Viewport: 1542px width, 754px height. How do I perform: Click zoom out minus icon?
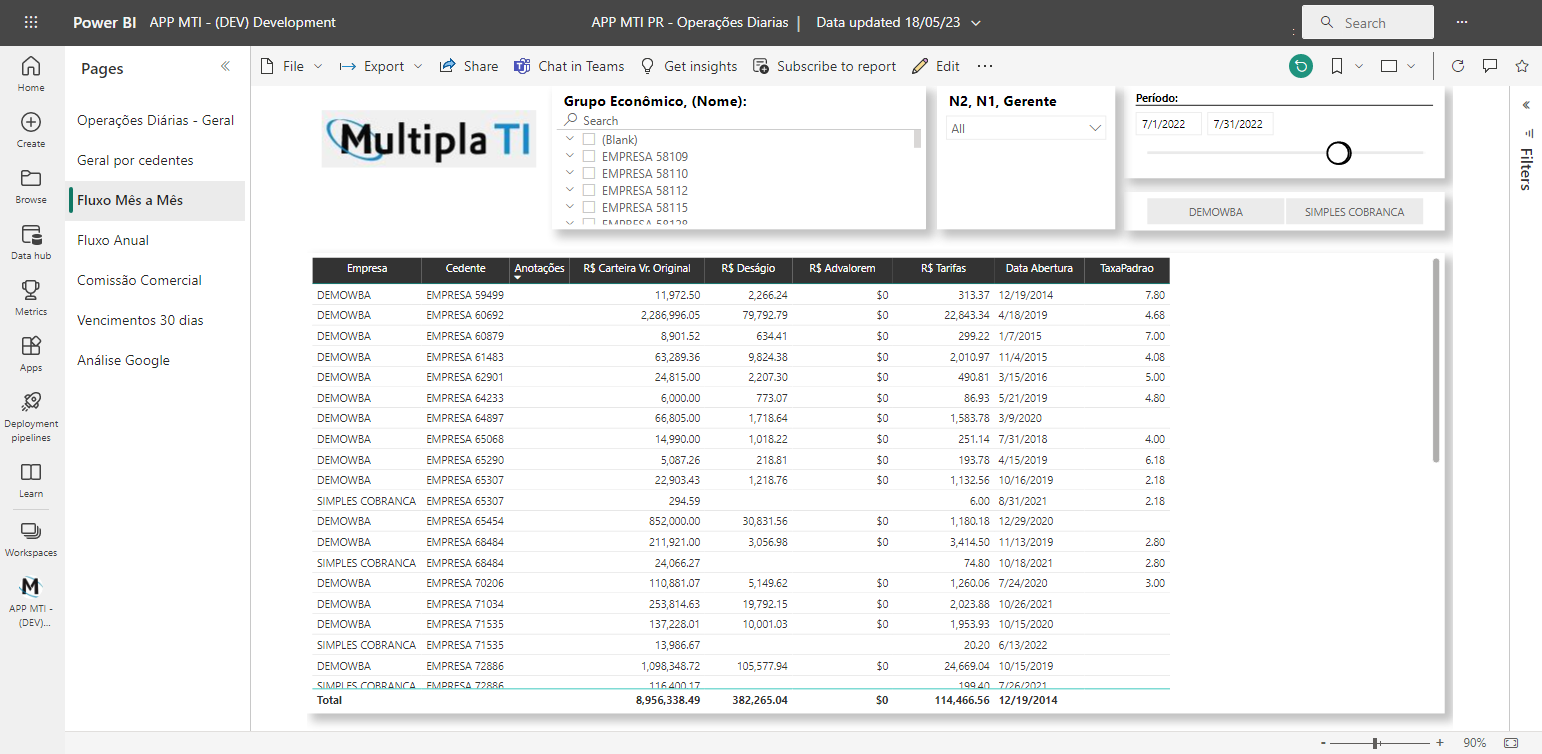(1323, 743)
